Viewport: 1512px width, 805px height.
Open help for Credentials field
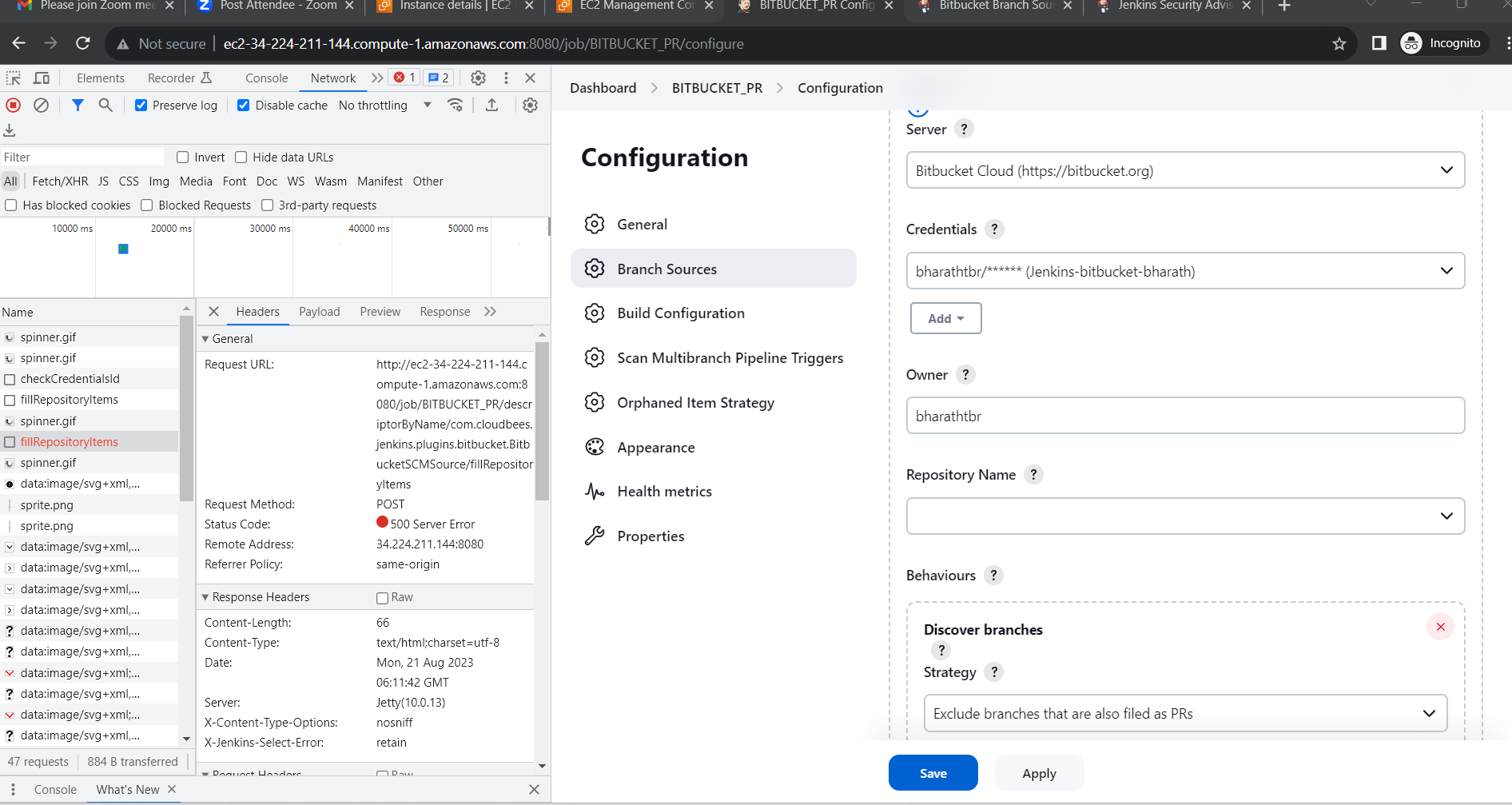(x=994, y=229)
